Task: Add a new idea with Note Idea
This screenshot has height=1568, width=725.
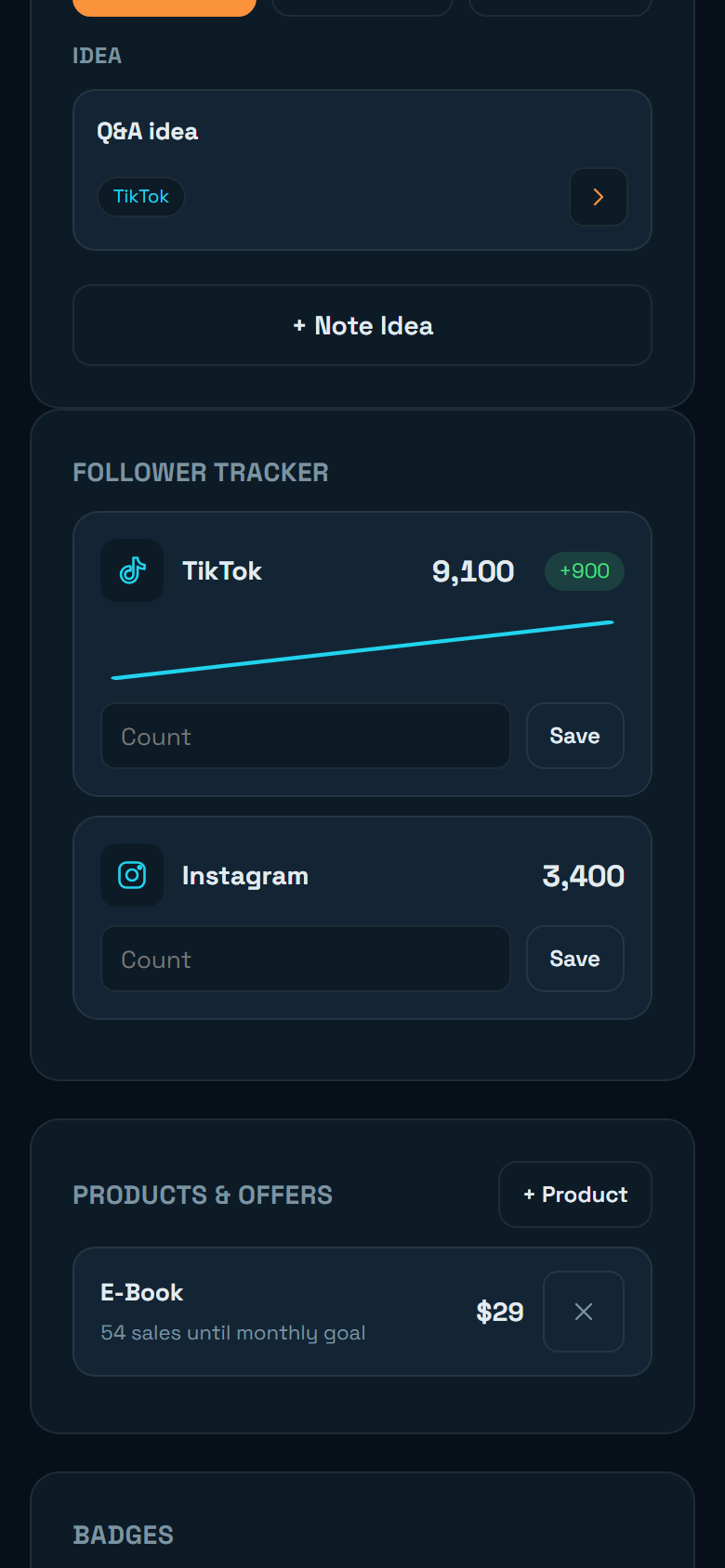Action: (x=362, y=325)
